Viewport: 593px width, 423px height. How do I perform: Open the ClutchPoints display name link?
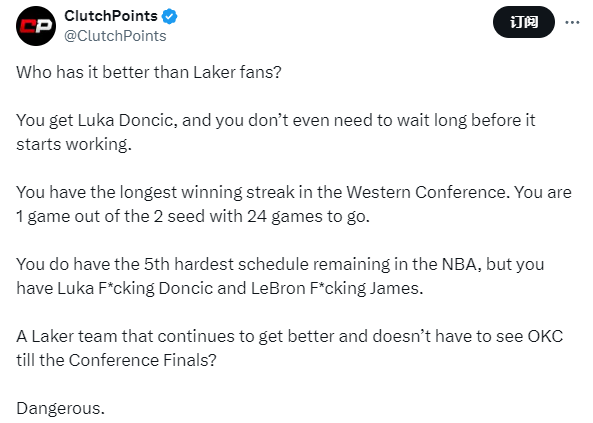click(111, 16)
